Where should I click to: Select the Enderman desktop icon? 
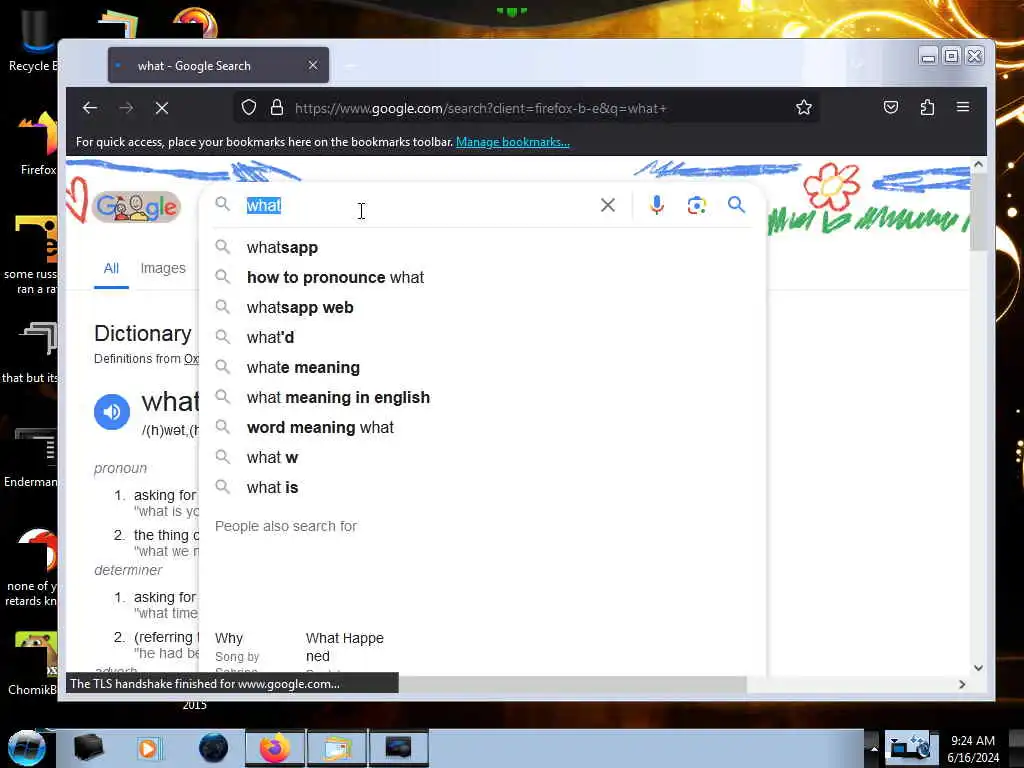[31, 457]
